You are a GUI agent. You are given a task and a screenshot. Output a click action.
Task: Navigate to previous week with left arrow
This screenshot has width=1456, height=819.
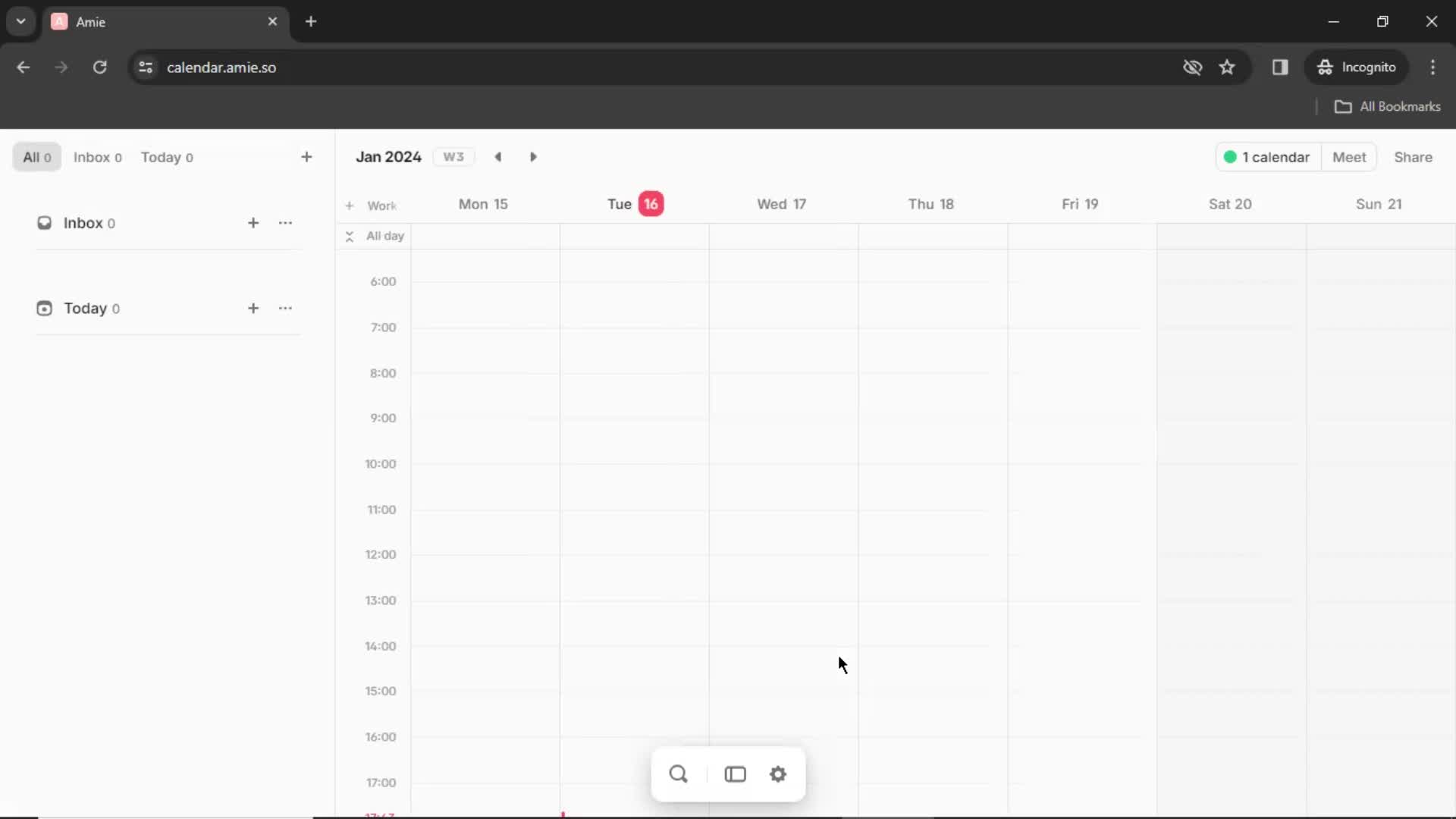498,156
